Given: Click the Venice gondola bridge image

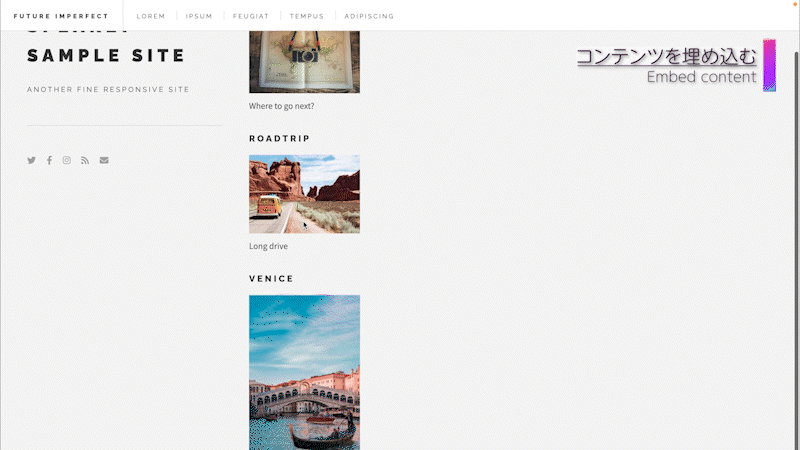Looking at the screenshot, I should [305, 372].
